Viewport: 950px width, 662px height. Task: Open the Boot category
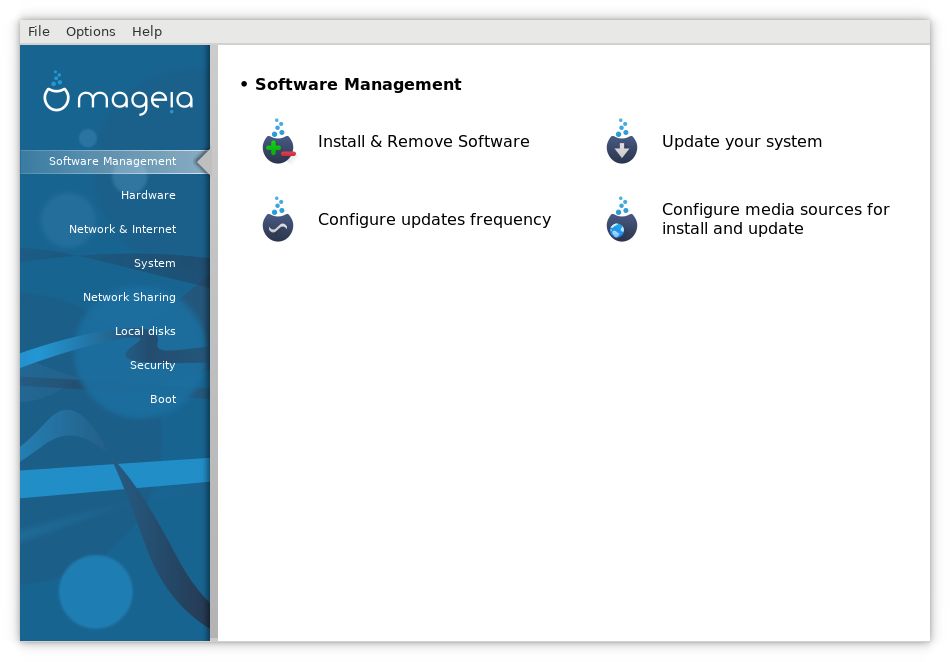point(162,399)
